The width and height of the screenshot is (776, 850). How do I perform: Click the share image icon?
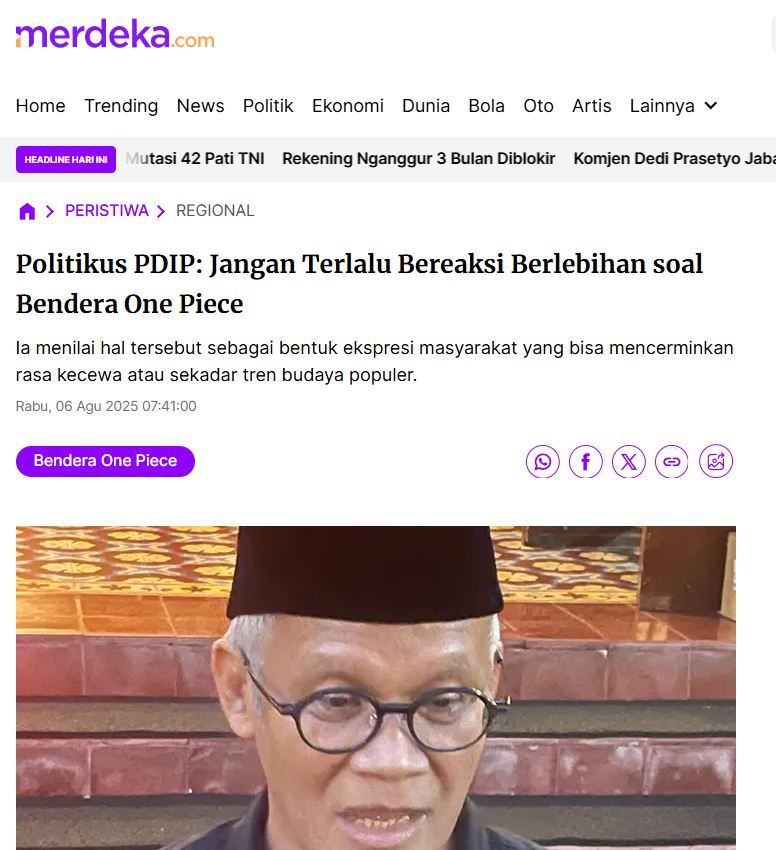716,462
